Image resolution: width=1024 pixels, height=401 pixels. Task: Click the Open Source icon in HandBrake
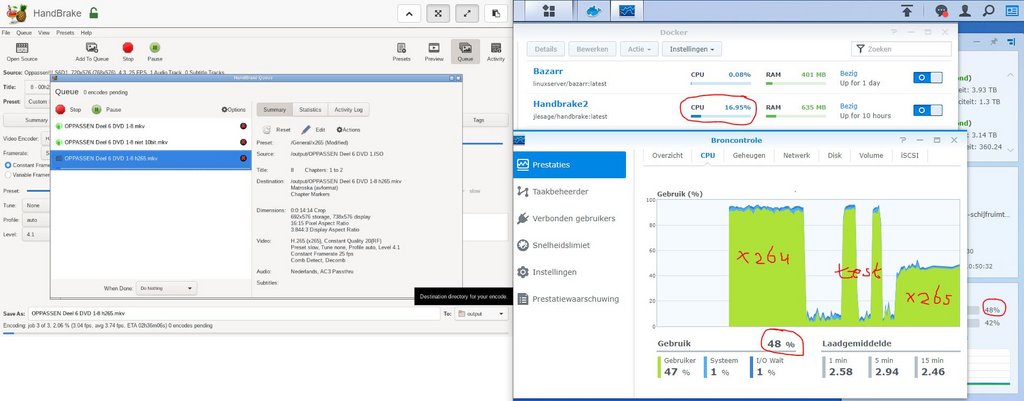[22, 48]
